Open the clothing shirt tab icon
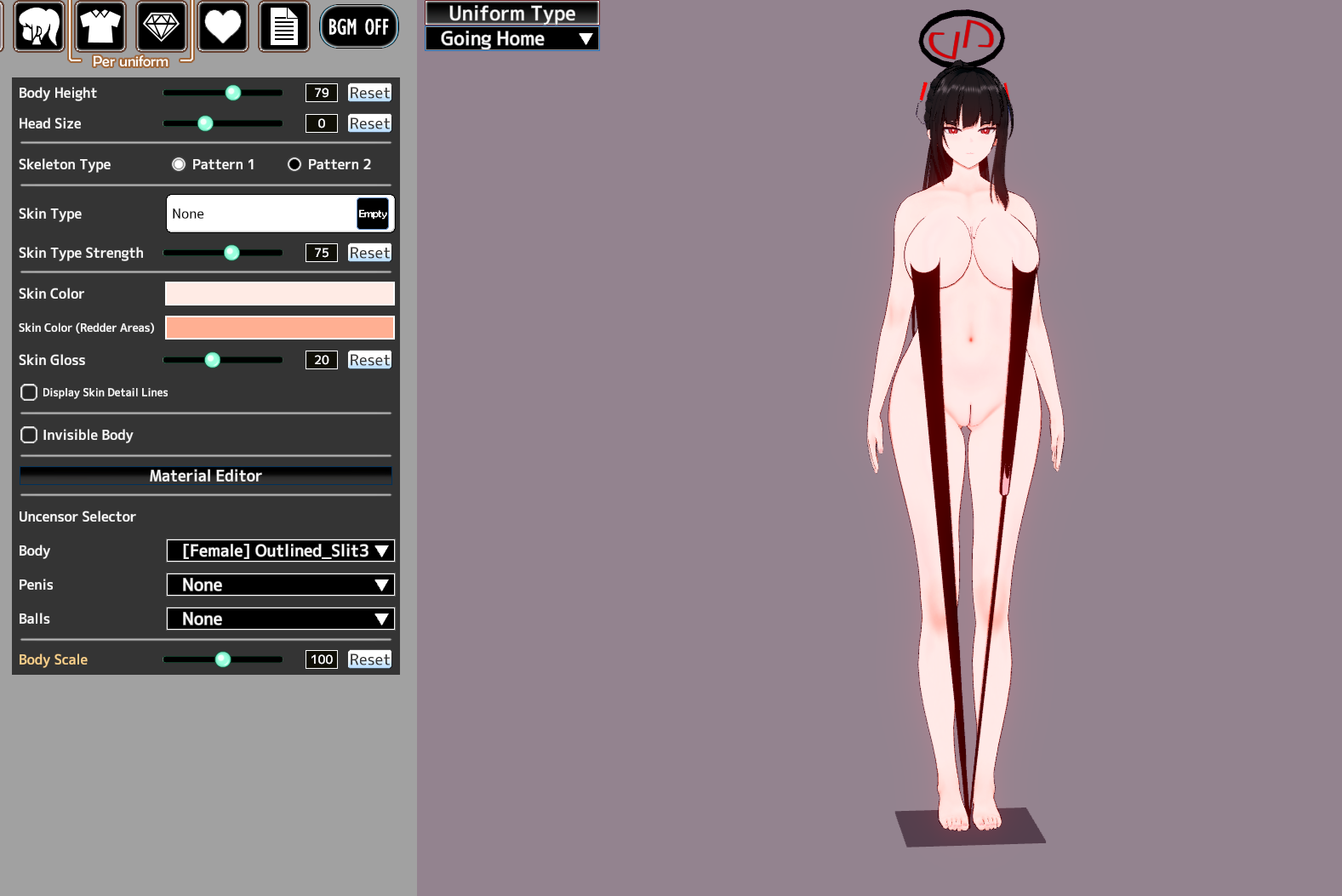The image size is (1342, 896). pyautogui.click(x=100, y=27)
